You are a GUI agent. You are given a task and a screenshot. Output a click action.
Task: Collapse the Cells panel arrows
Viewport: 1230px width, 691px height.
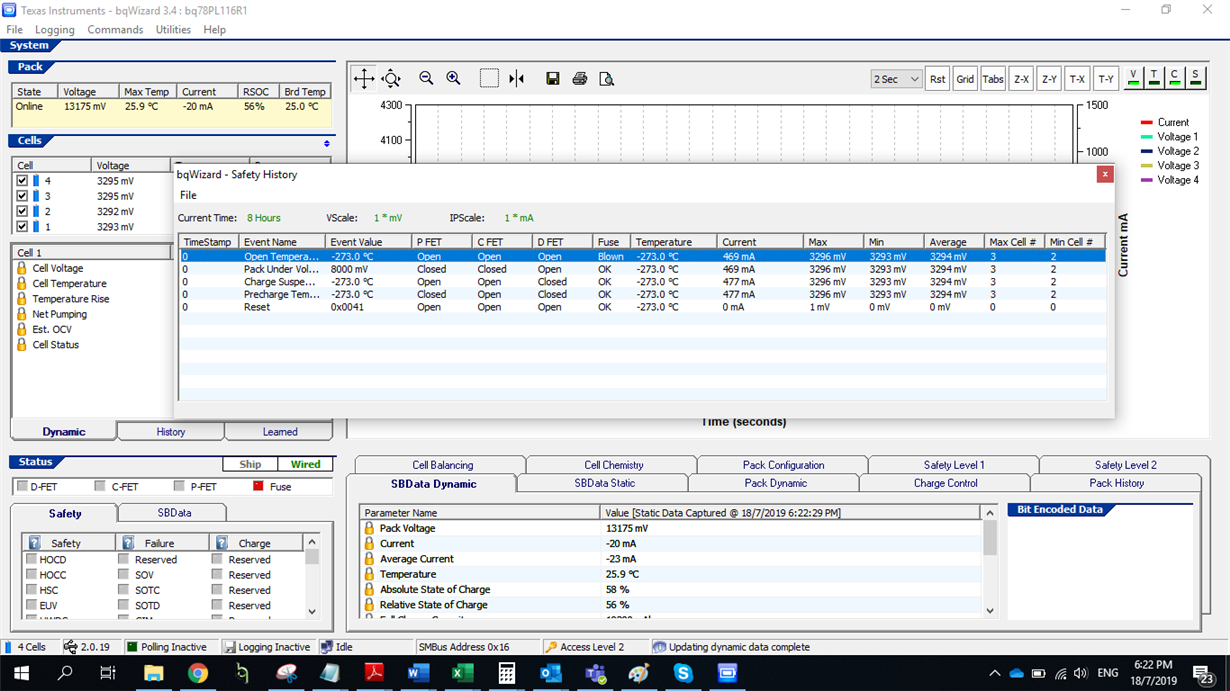(327, 143)
